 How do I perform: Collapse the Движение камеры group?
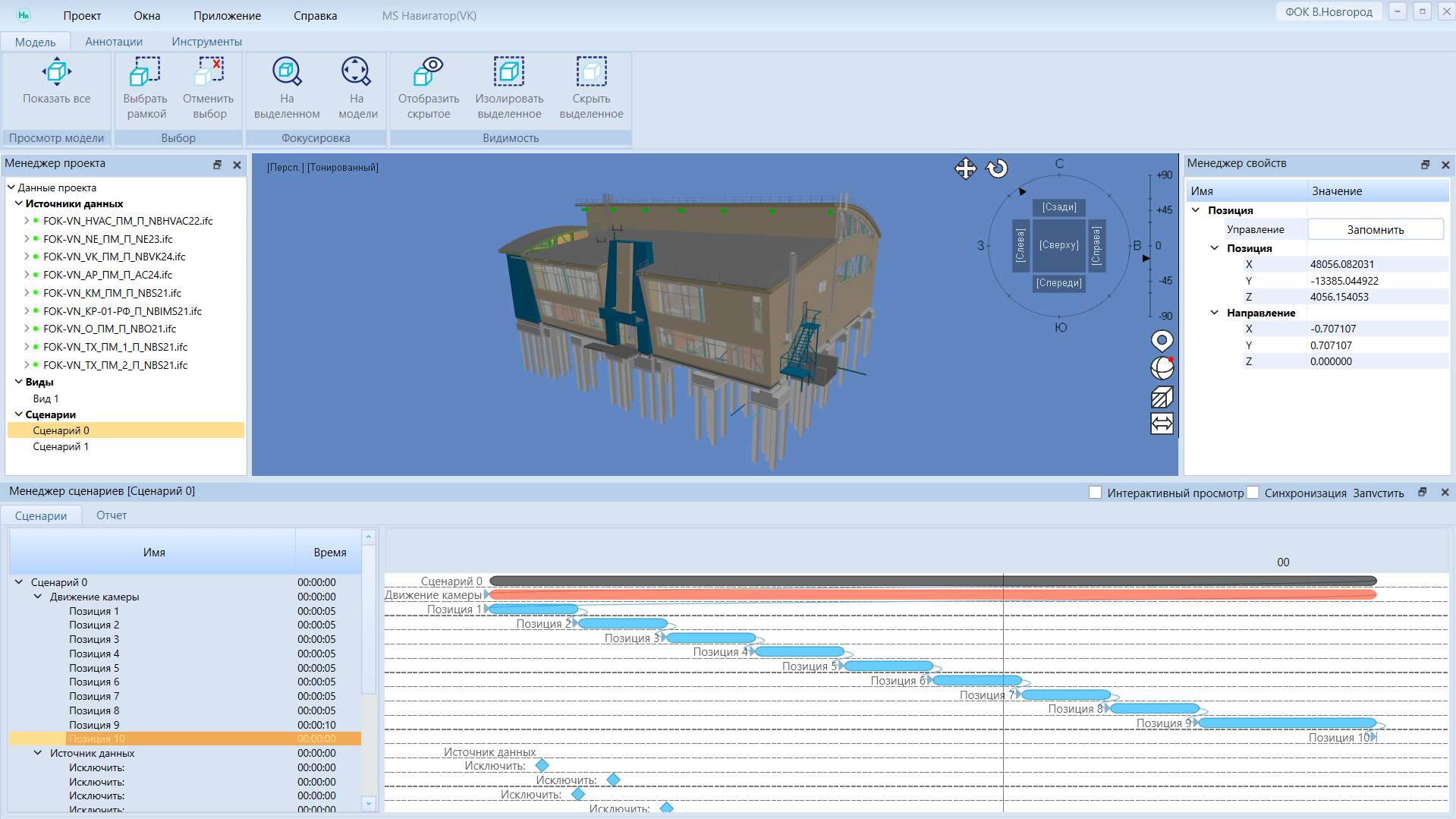point(38,597)
